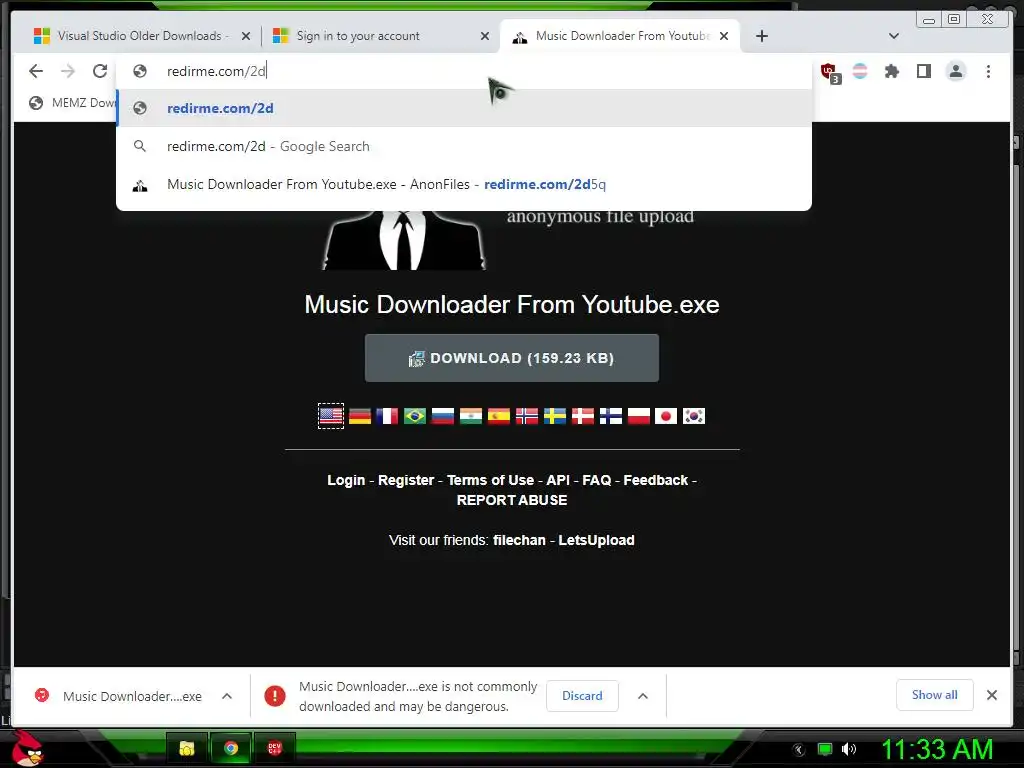Expand options for first Music Downloader download
This screenshot has height=768, width=1024.
click(227, 696)
